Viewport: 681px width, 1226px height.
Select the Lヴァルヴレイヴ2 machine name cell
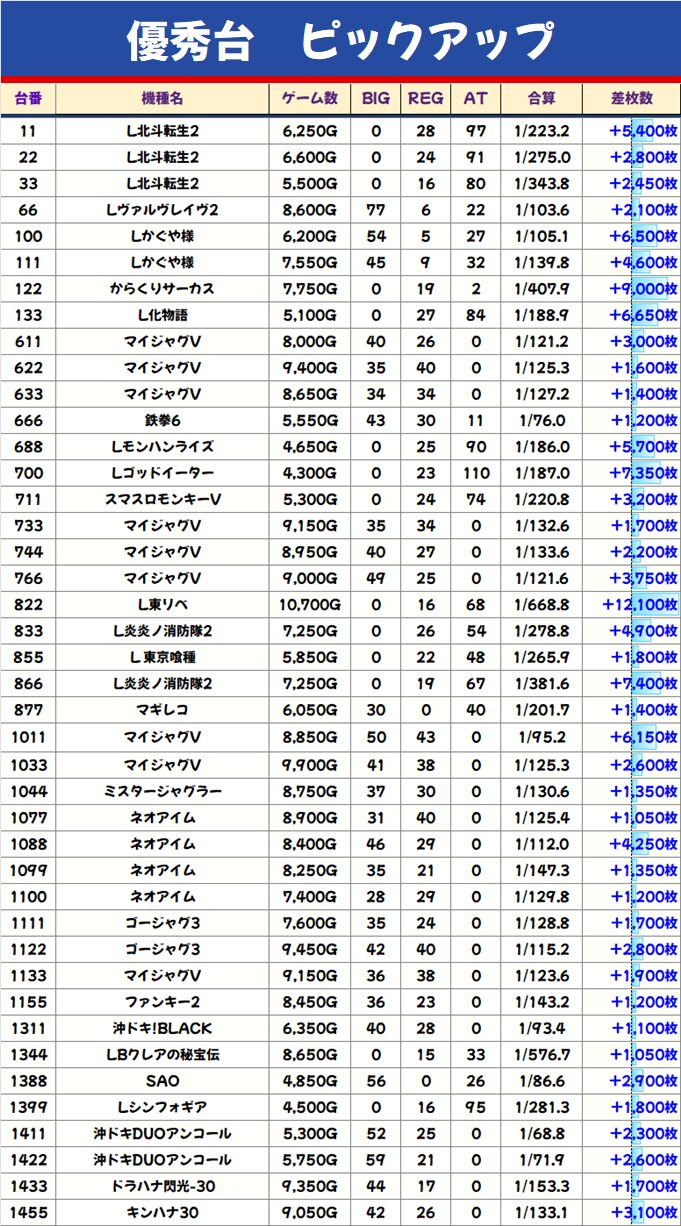click(x=162, y=210)
